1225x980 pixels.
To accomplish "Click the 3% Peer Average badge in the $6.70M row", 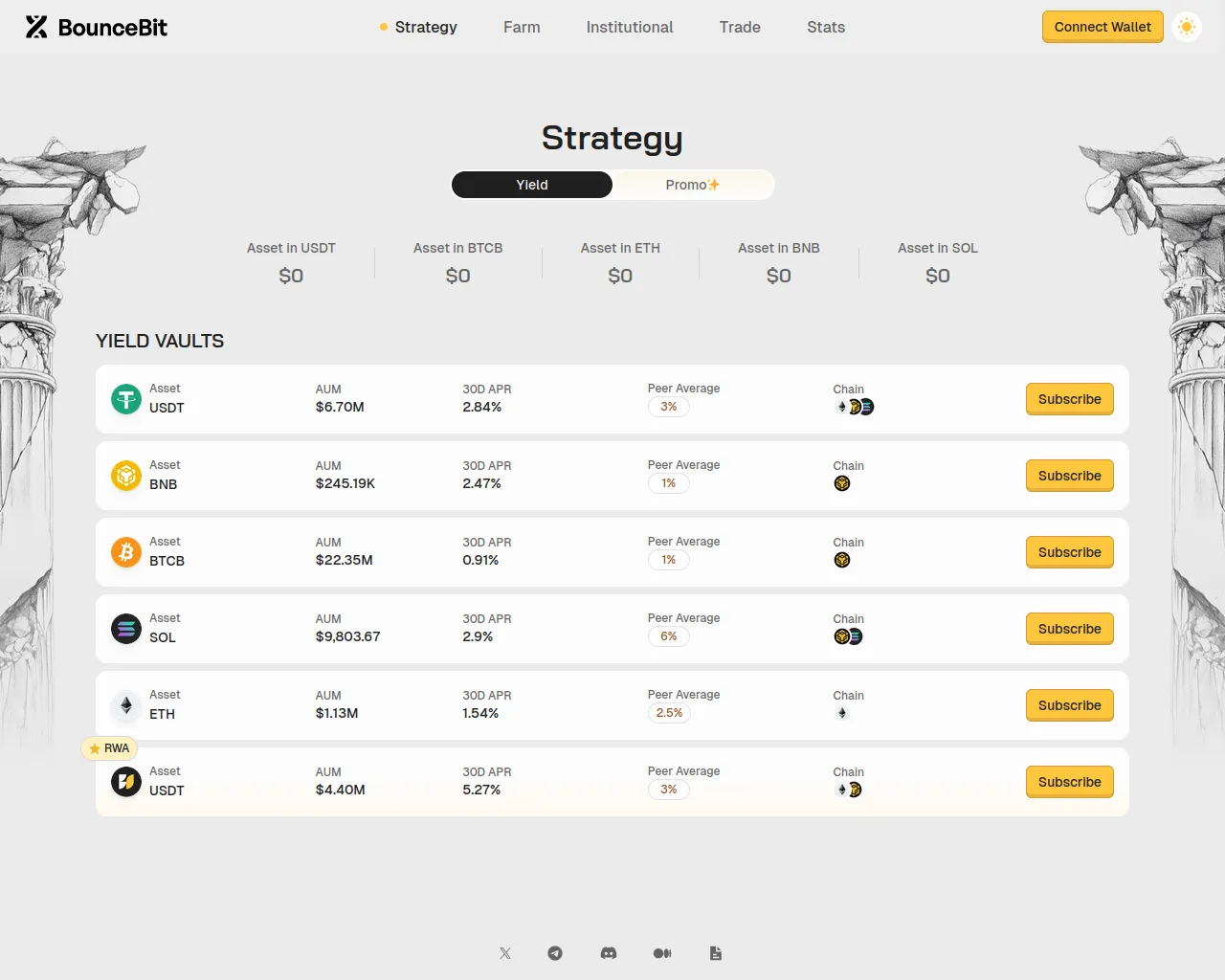I will 669,407.
